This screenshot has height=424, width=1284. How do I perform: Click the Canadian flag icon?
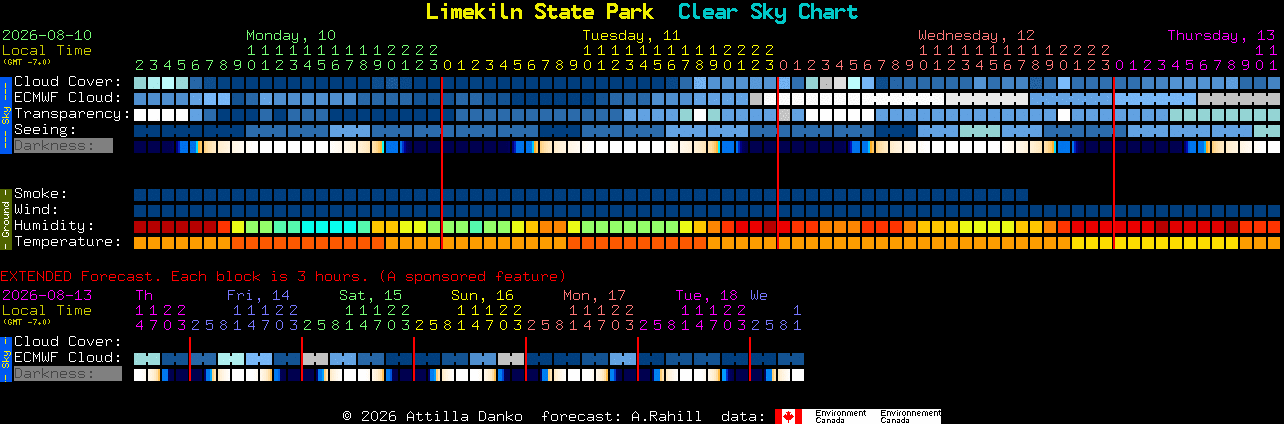point(789,416)
